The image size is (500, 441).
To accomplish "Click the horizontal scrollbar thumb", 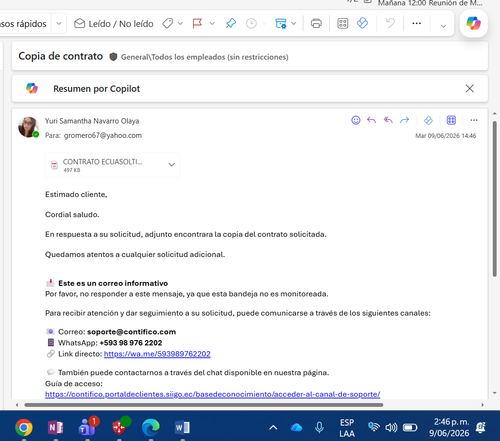I will tap(204, 405).
